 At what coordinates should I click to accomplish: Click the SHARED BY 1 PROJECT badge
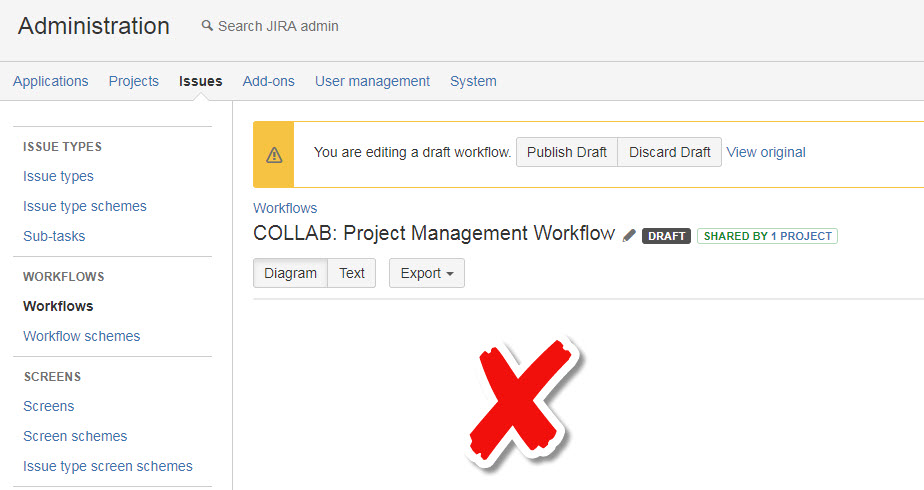coord(767,236)
